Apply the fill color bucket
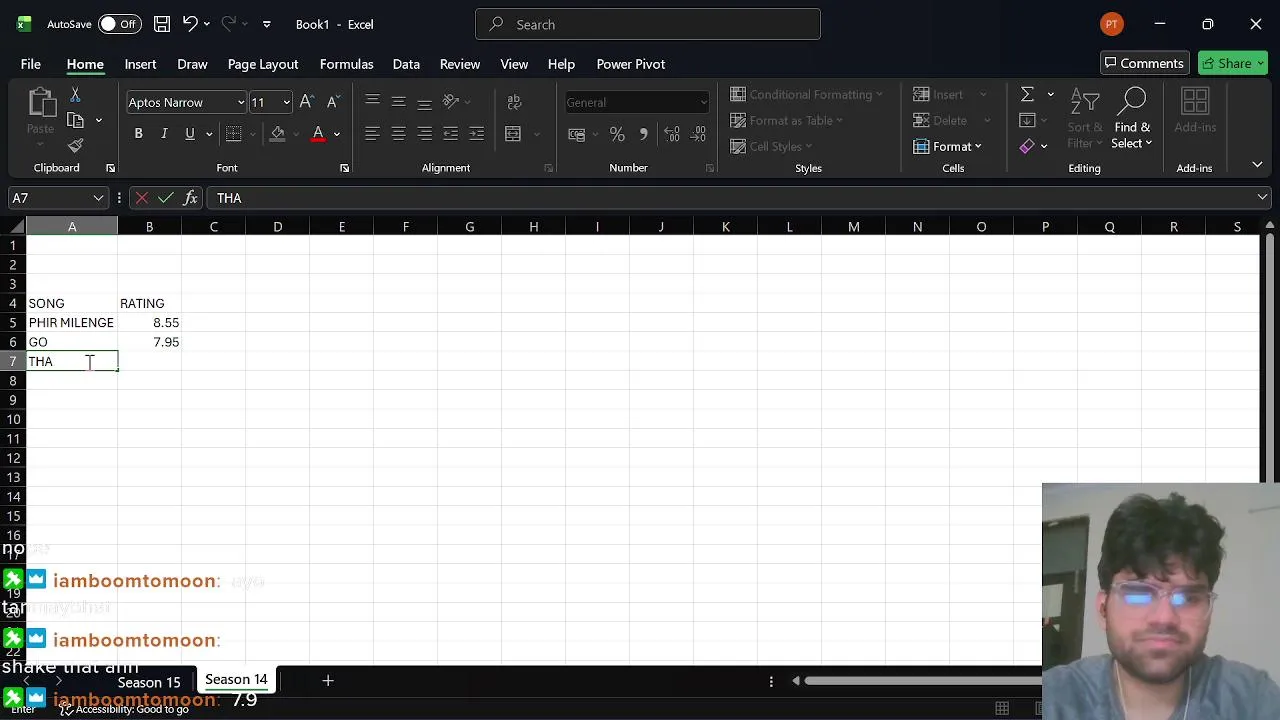This screenshot has width=1280, height=720. pos(278,134)
